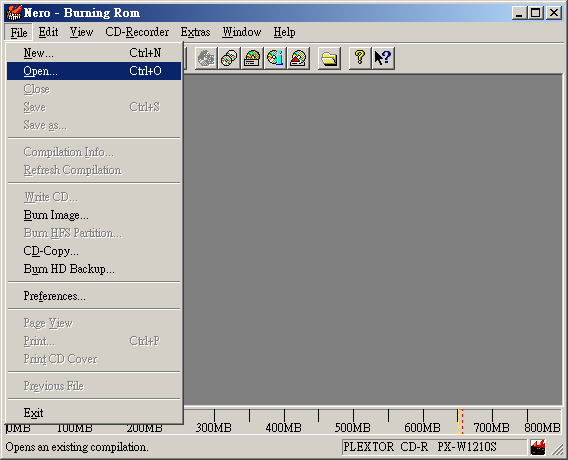This screenshot has height=460, width=568.
Task: Click the PLEXTOR CD-R PX-W1210S recorder field
Action: [x=434, y=447]
